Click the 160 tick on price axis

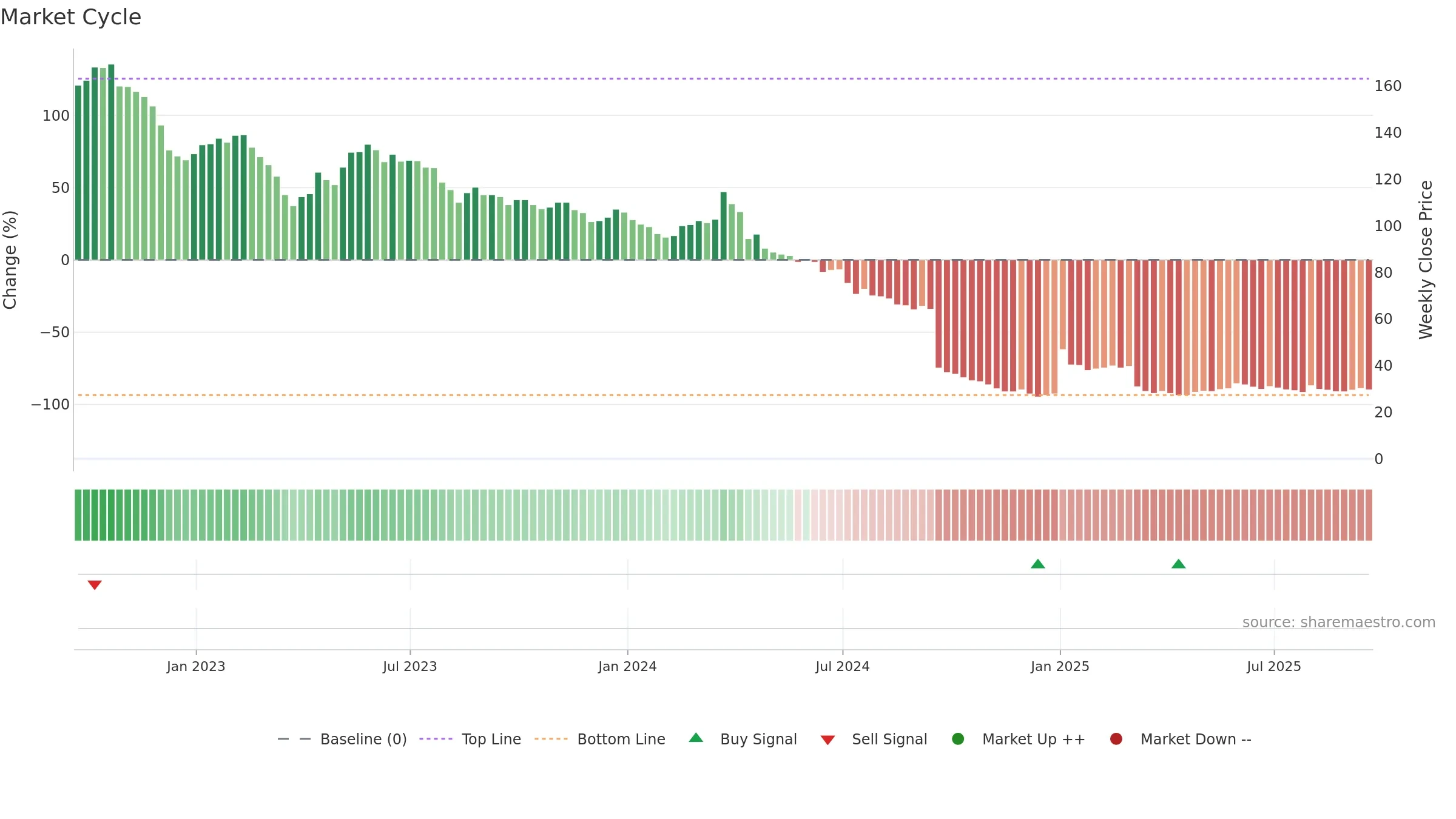(1388, 86)
